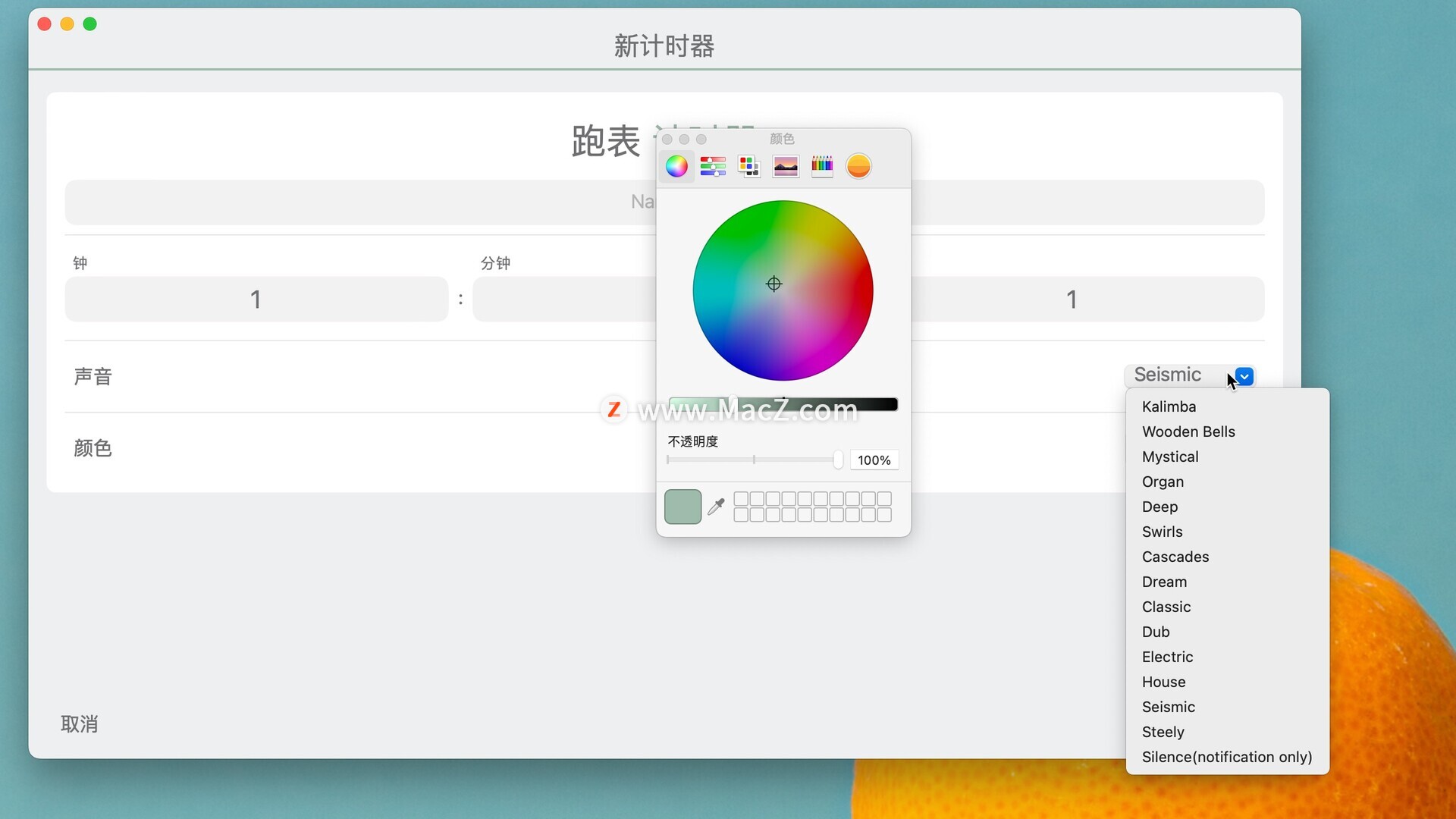Maximize the 新计时器 window with green button
Screen dimensions: 1456x819
[90, 24]
